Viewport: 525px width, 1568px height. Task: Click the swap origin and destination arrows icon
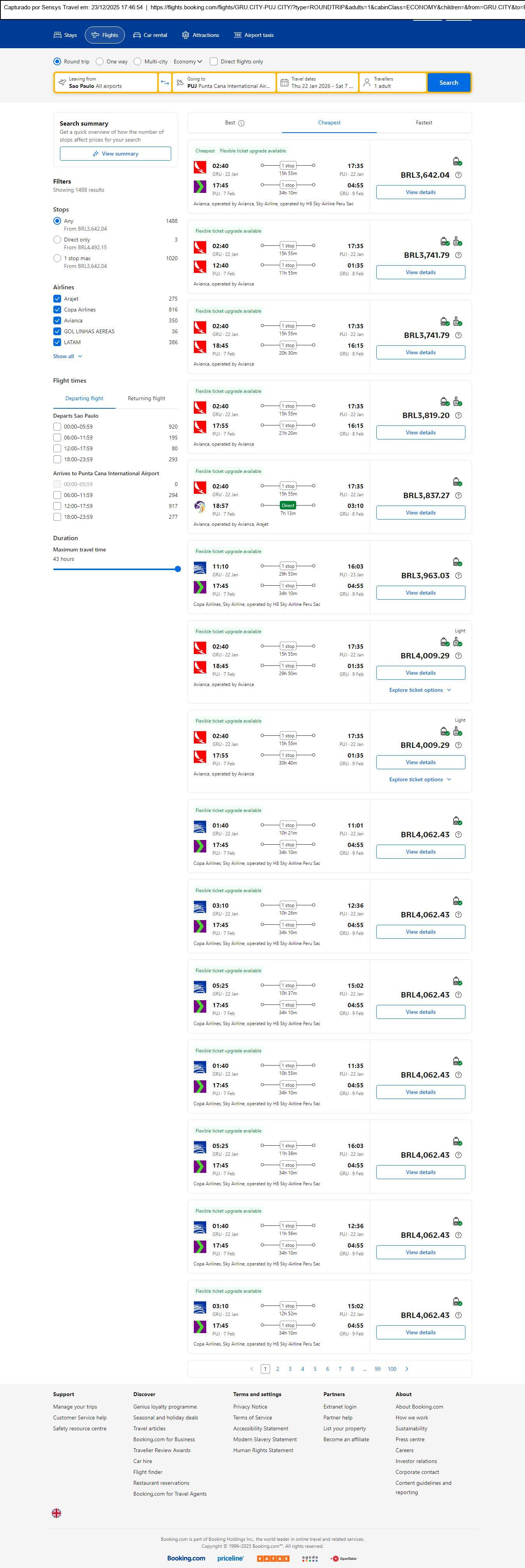[165, 83]
